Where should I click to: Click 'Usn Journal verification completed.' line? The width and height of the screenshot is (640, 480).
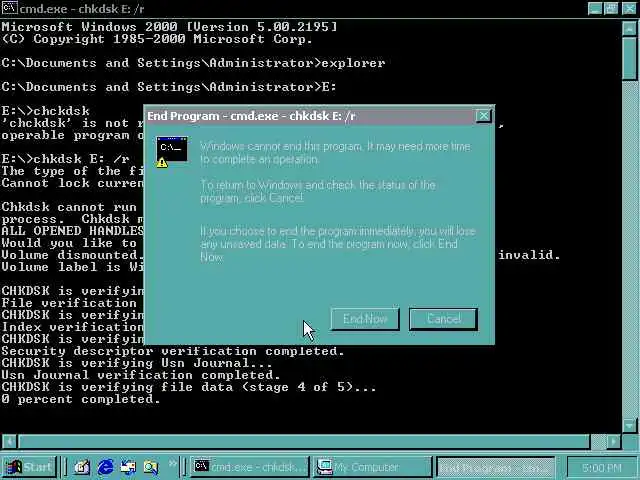coord(141,375)
